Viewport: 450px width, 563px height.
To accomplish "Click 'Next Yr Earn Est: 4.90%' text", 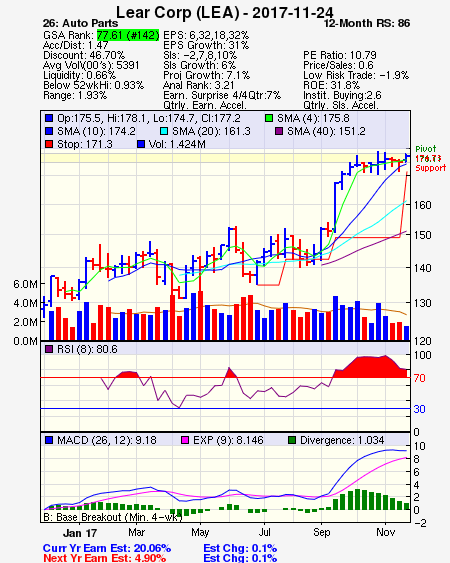I will coord(104,558).
